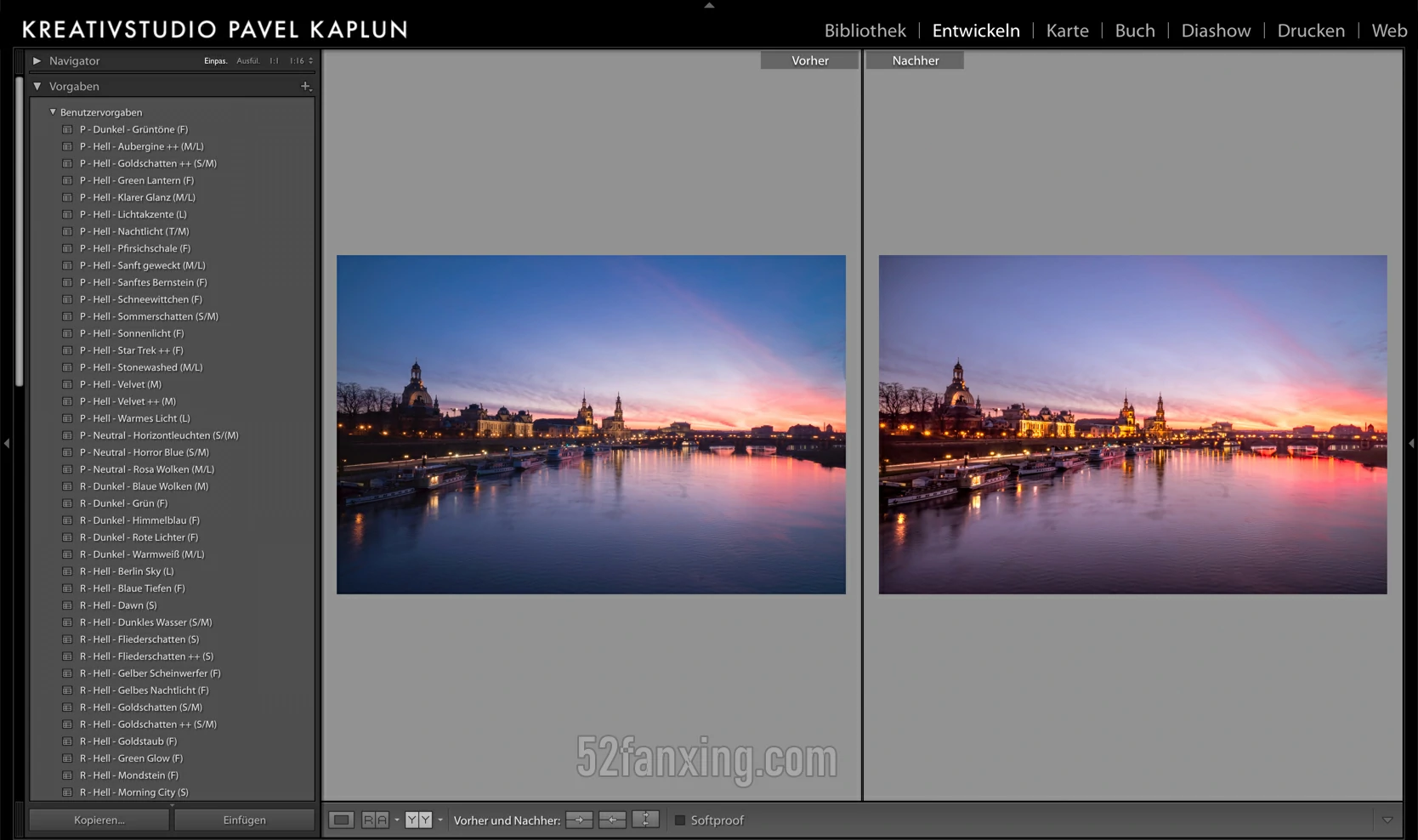
Task: Click the preset icon beside P - Dunkel - Grüntöne (F)
Action: point(67,129)
